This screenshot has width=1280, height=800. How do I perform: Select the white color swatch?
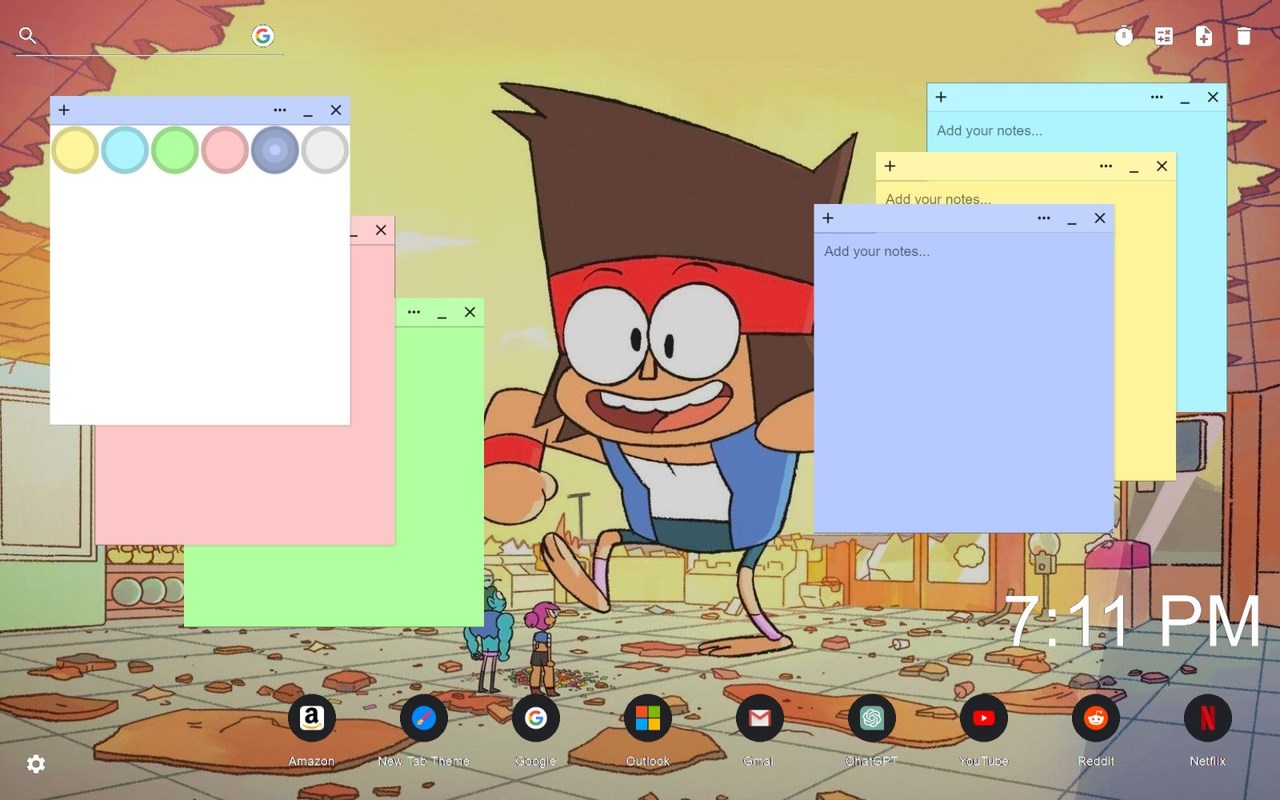325,150
